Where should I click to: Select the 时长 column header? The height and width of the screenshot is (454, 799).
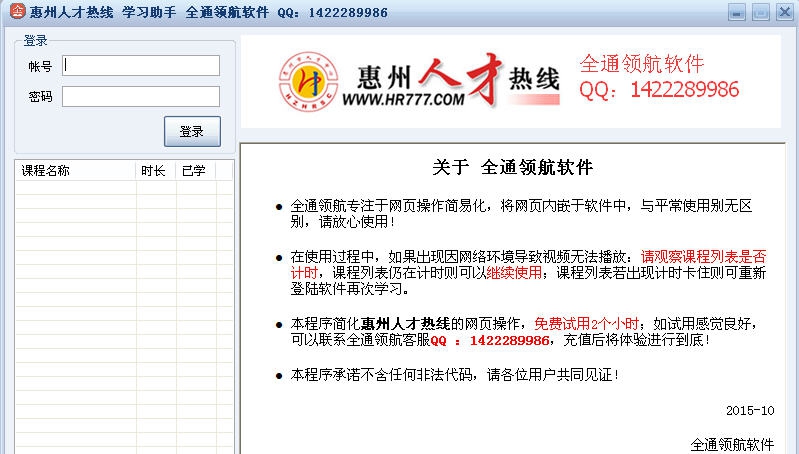tap(156, 171)
